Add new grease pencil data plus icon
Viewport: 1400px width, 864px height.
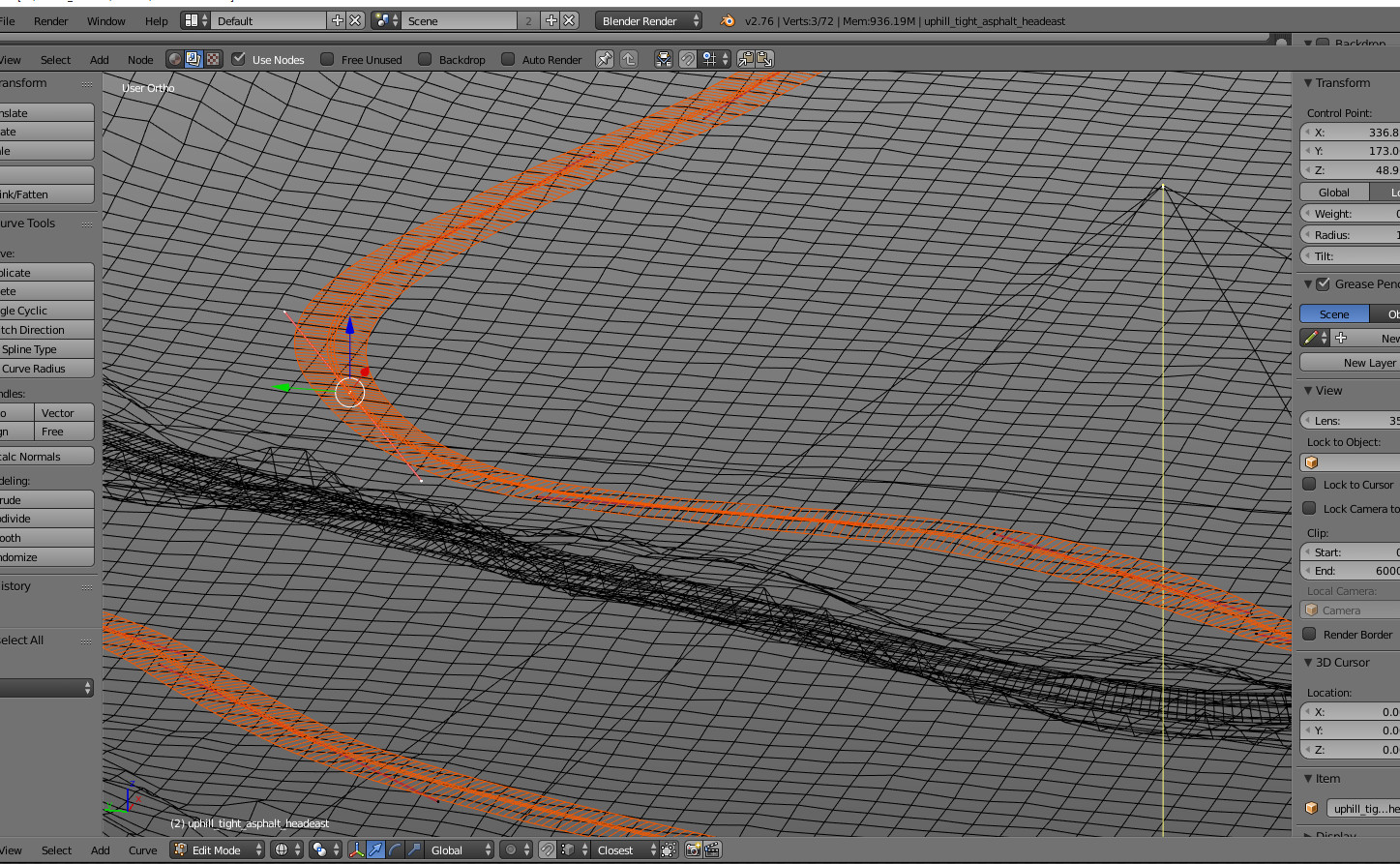point(1341,338)
